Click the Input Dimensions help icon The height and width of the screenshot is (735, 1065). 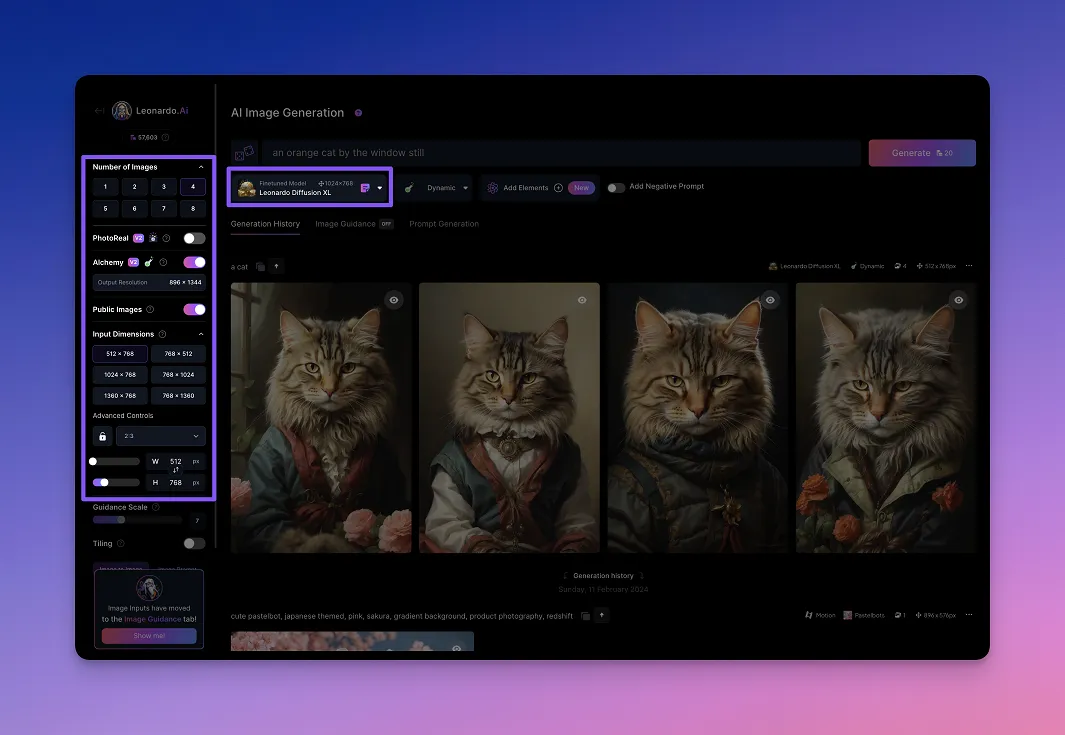pos(162,334)
